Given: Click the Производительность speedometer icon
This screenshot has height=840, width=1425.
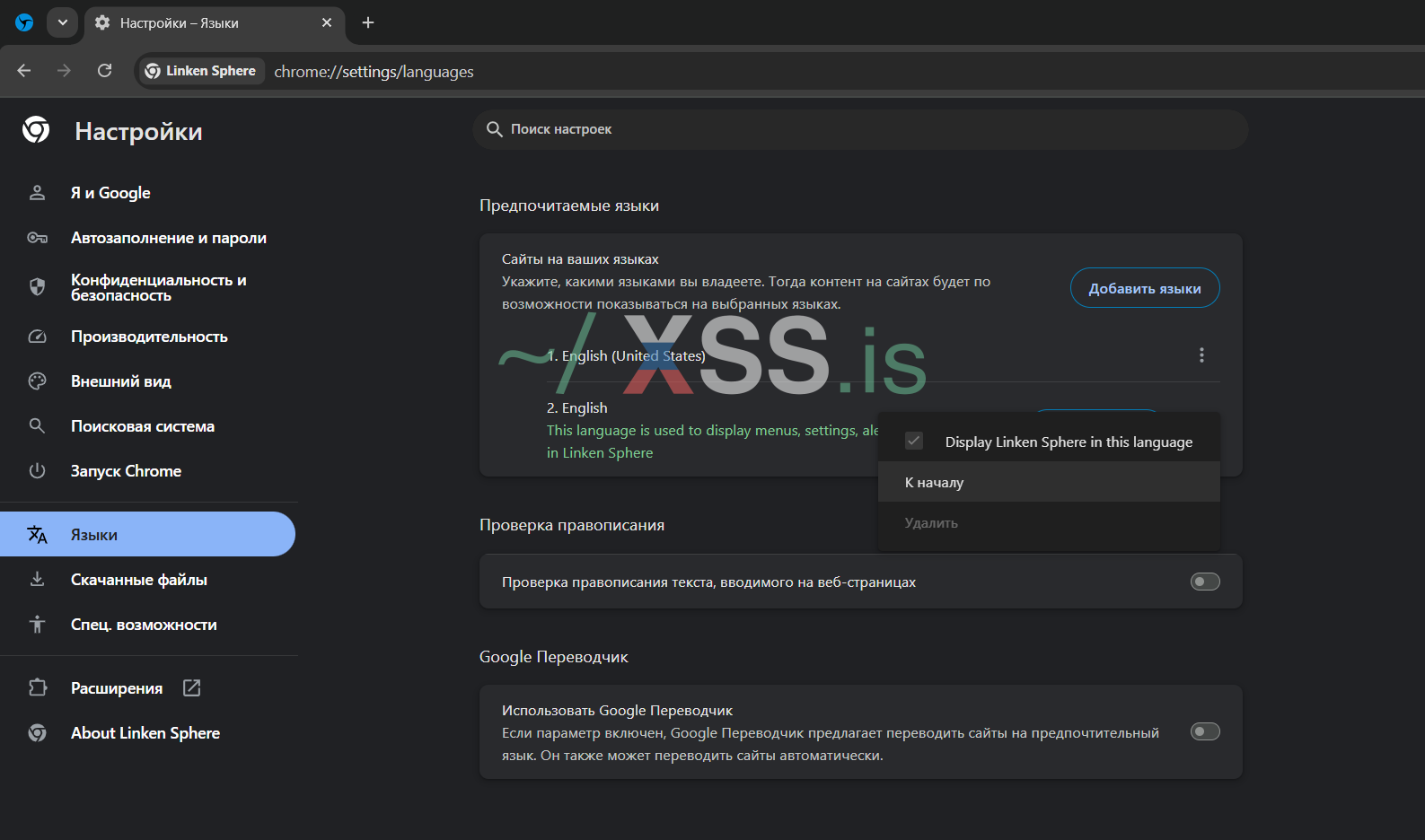Looking at the screenshot, I should coord(37,337).
